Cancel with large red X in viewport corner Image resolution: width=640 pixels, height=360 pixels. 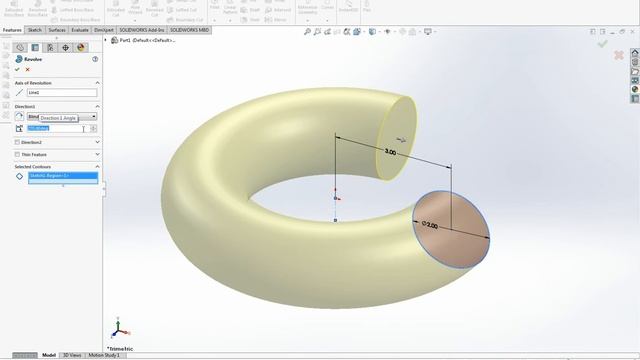click(619, 55)
